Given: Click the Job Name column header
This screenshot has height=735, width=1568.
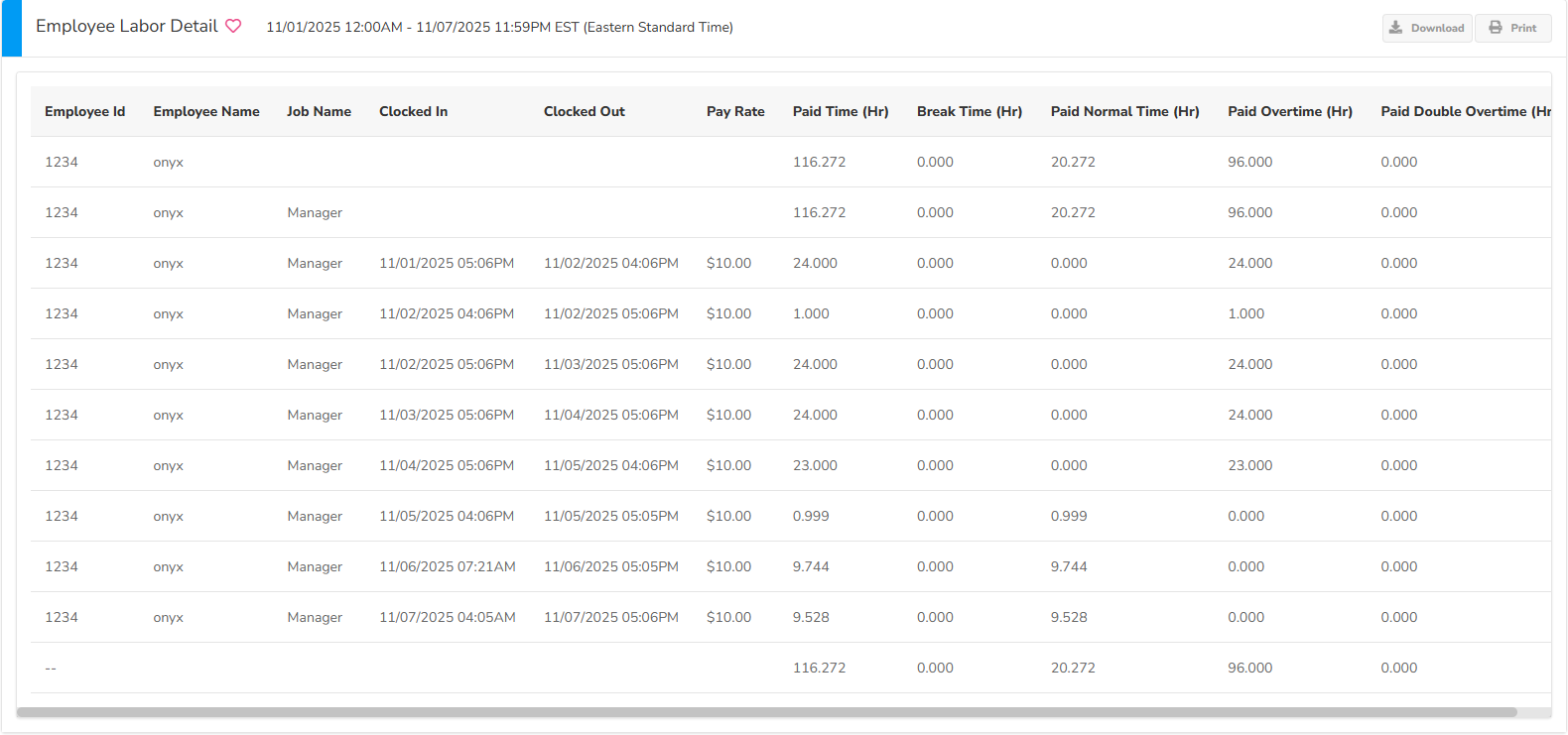Looking at the screenshot, I should (x=319, y=112).
